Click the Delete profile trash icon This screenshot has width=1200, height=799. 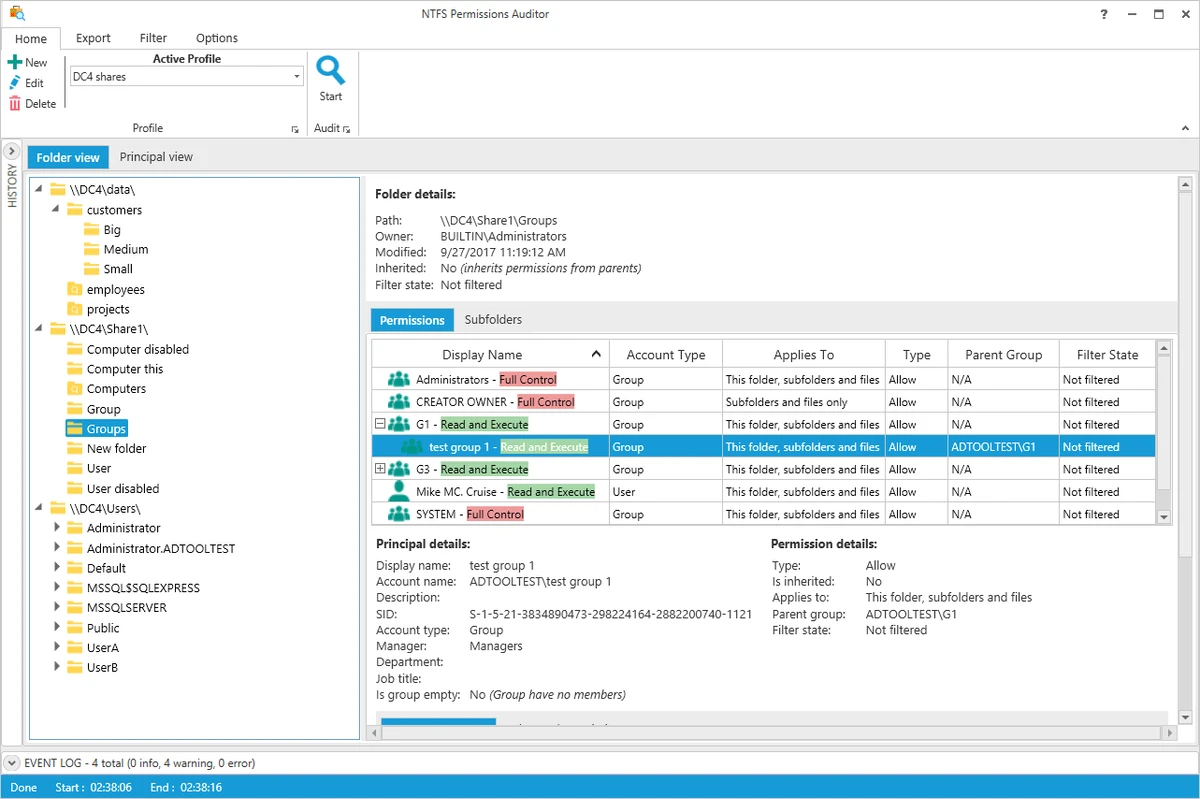15,104
